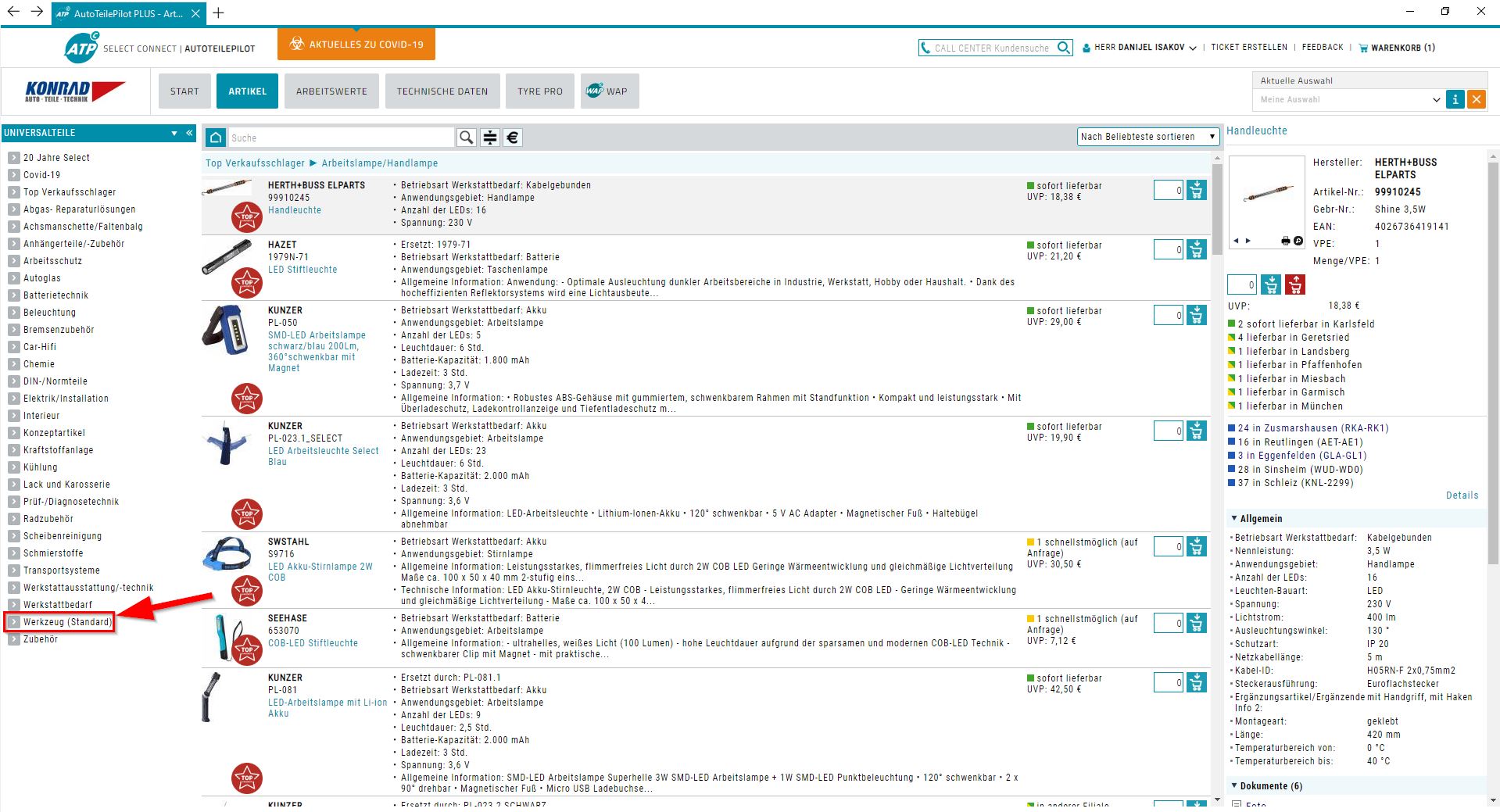Toggle the Euro price display icon
1500x812 pixels.
click(513, 138)
